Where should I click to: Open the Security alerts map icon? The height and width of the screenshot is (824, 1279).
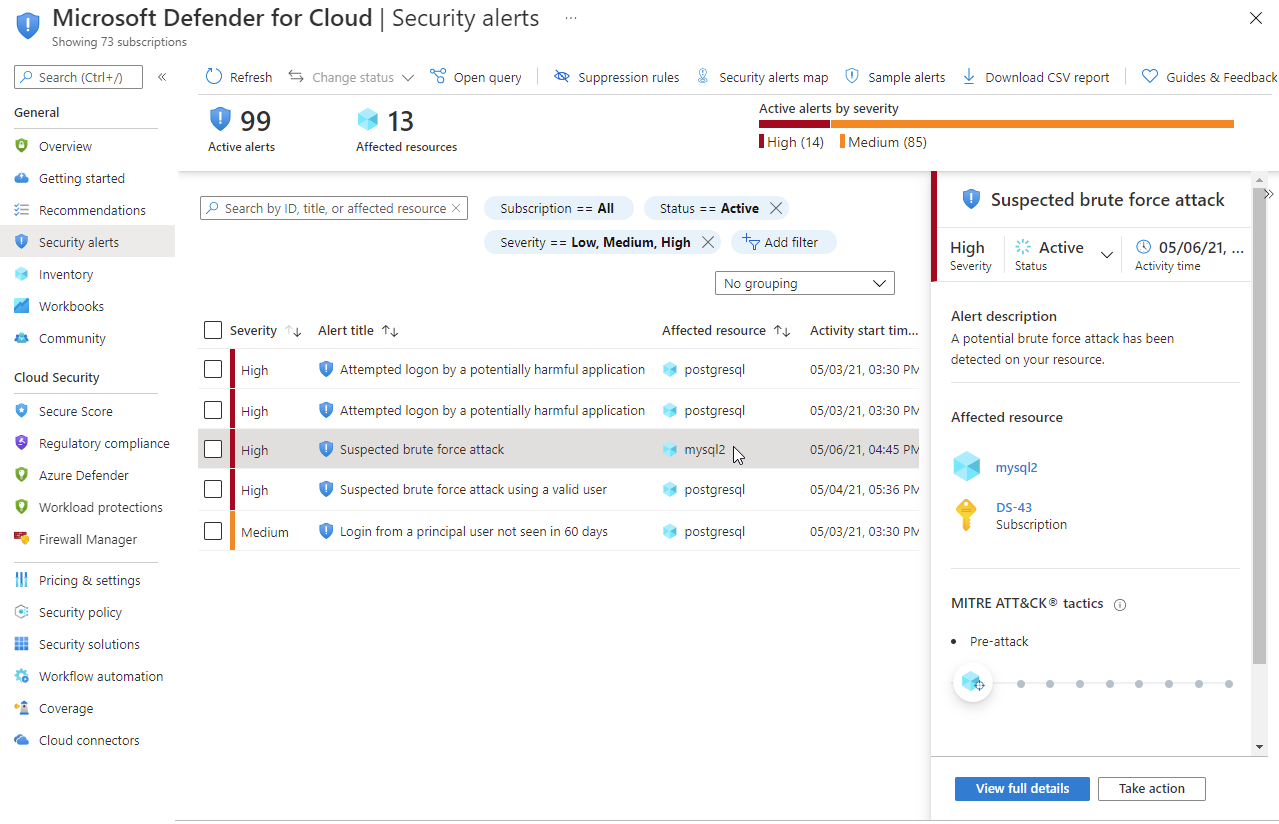tap(703, 76)
